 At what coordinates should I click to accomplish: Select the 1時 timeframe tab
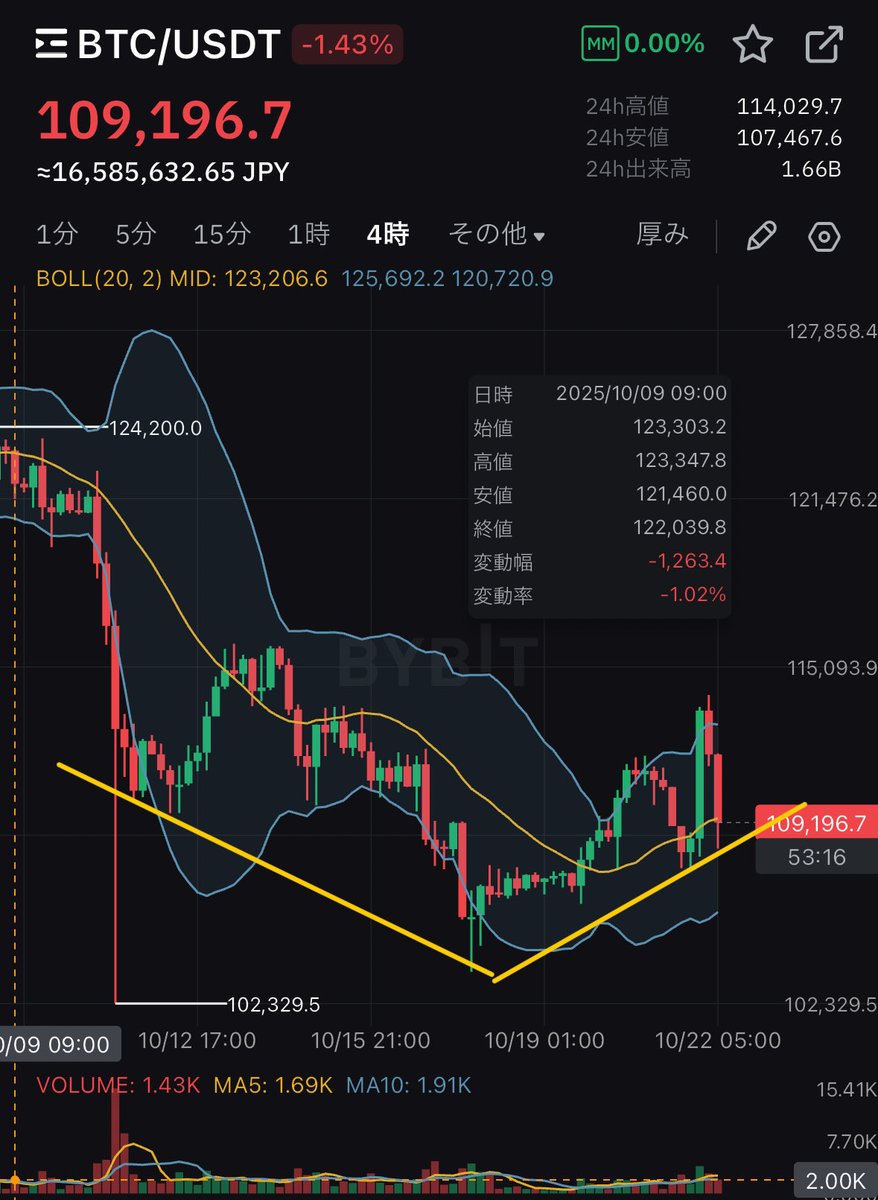308,235
